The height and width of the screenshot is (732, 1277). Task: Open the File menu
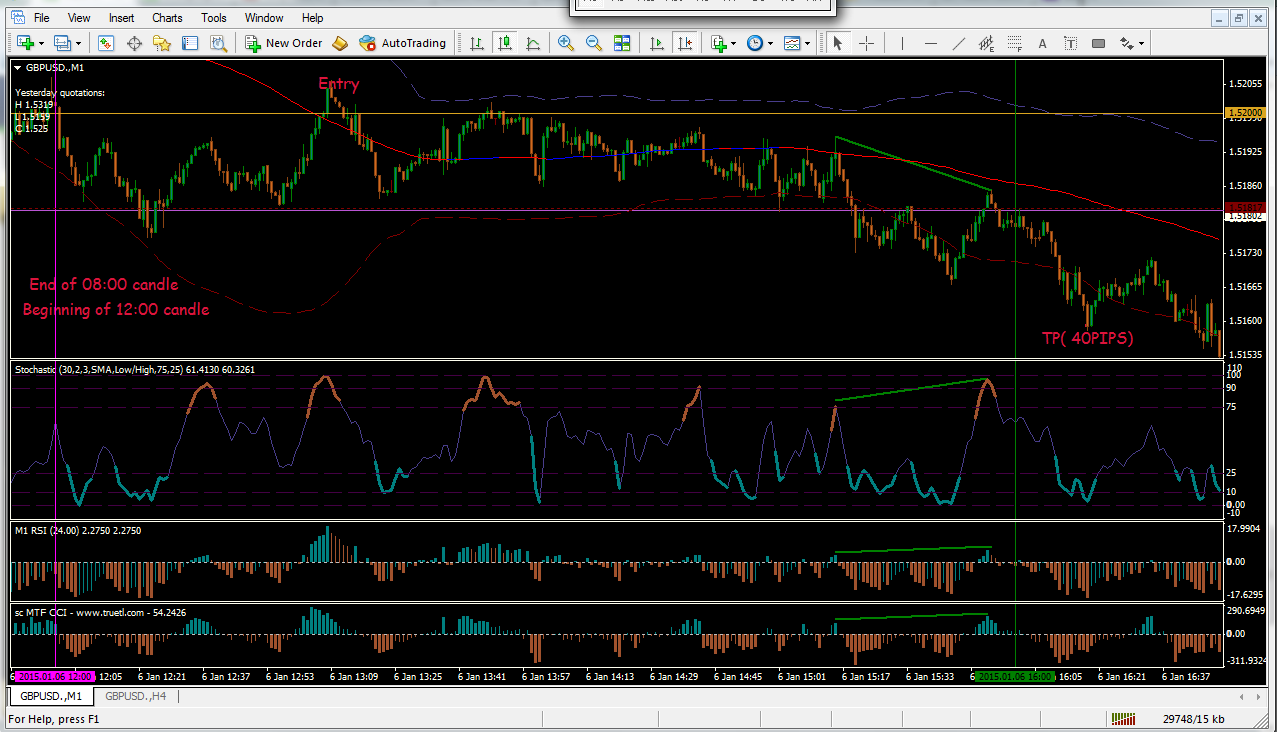41,18
